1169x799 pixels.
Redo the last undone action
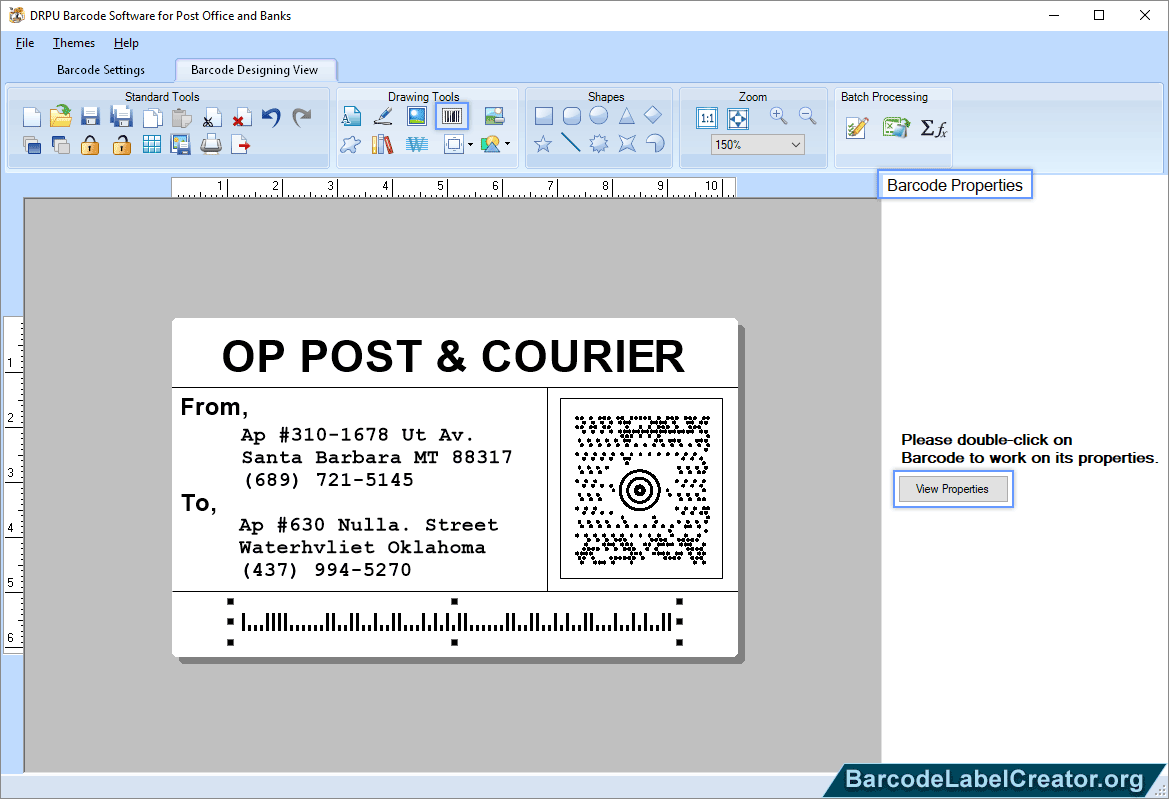point(301,118)
